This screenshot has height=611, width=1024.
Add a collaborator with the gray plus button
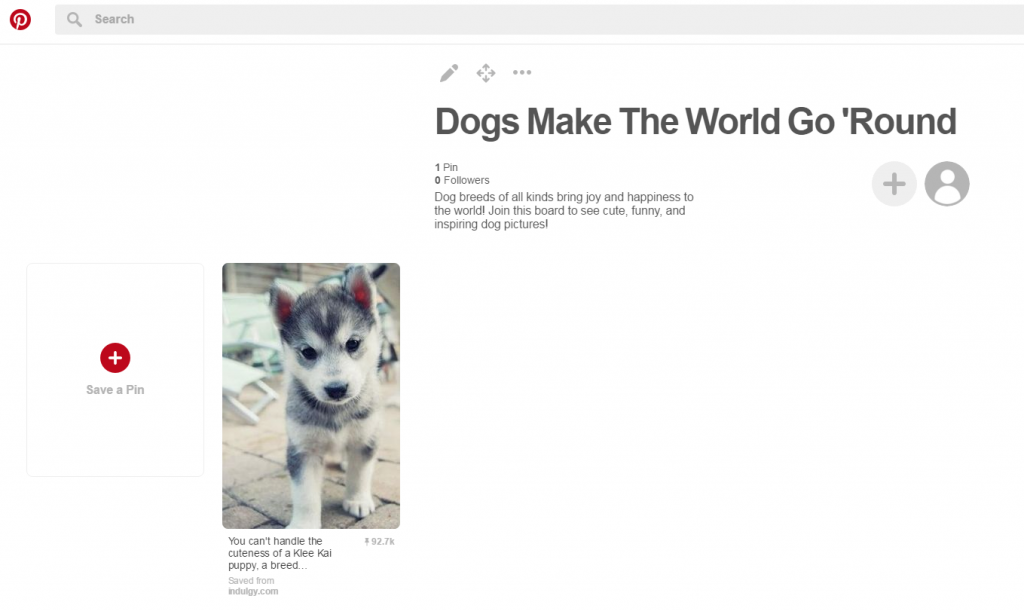coord(894,184)
